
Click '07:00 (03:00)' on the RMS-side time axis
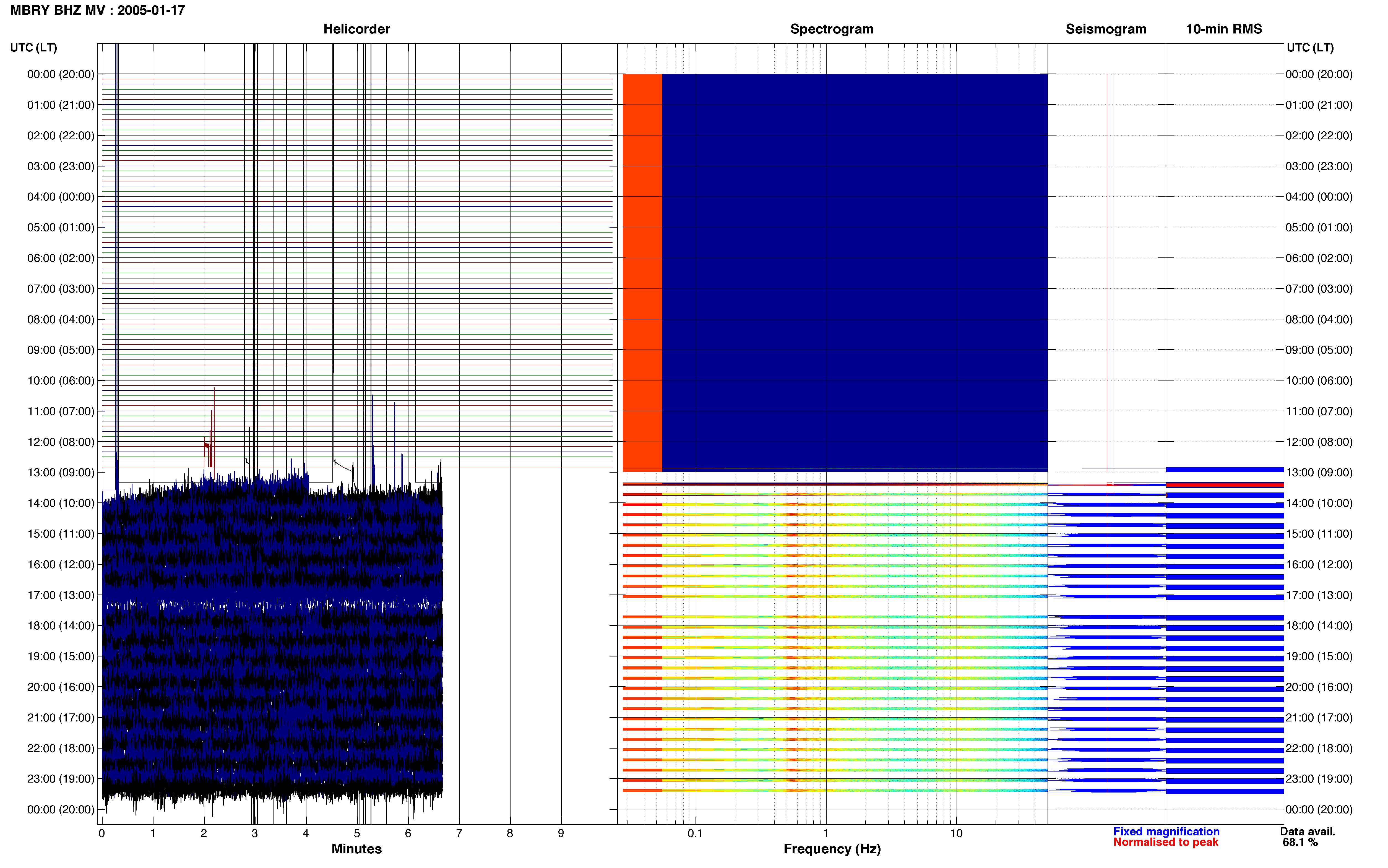point(1319,289)
